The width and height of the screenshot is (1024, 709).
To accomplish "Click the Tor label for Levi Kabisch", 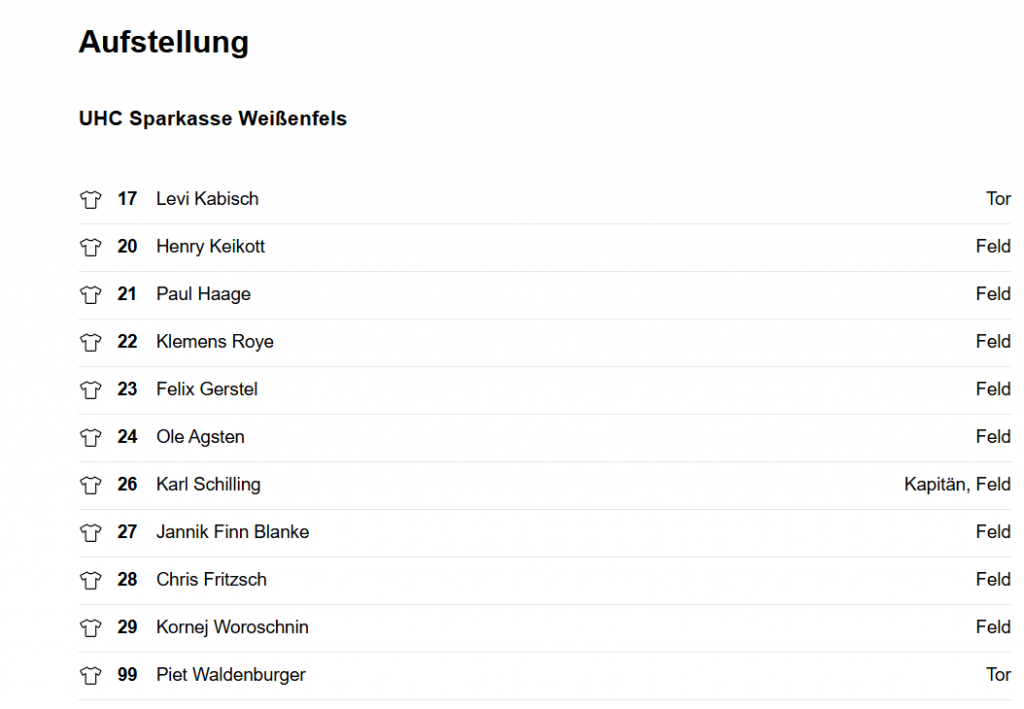I will coord(999,198).
